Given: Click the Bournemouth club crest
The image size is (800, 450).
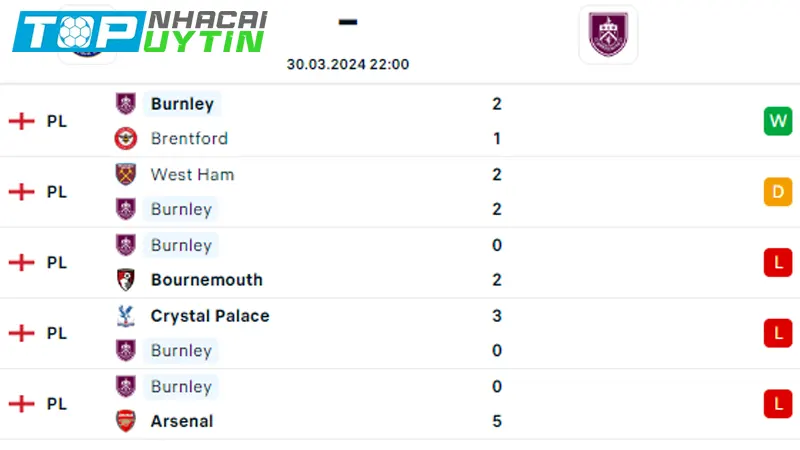Looking at the screenshot, I should (126, 280).
